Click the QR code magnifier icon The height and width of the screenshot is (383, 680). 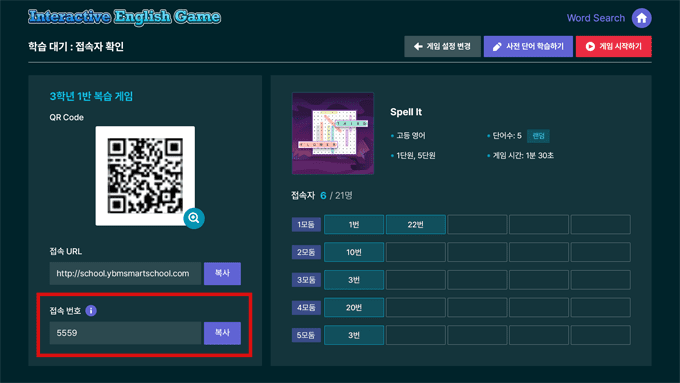[194, 218]
